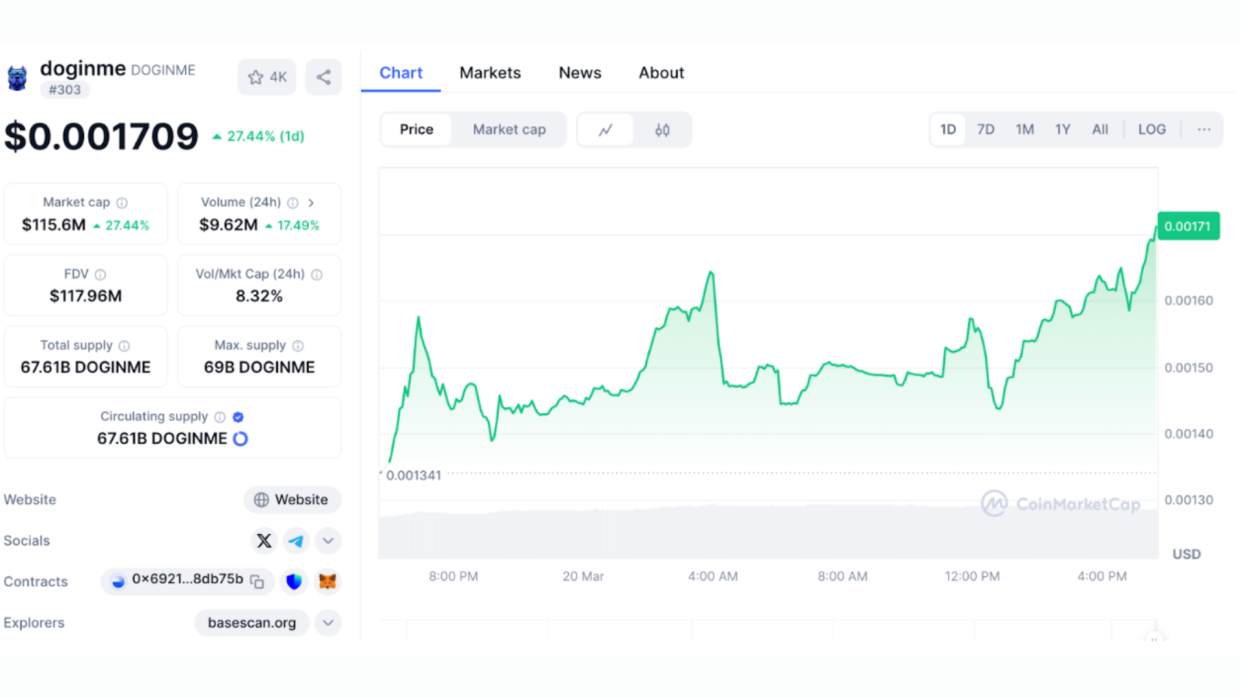Open Vol/Mkt Cap (24h) info icon
1240x698 pixels.
click(x=316, y=275)
